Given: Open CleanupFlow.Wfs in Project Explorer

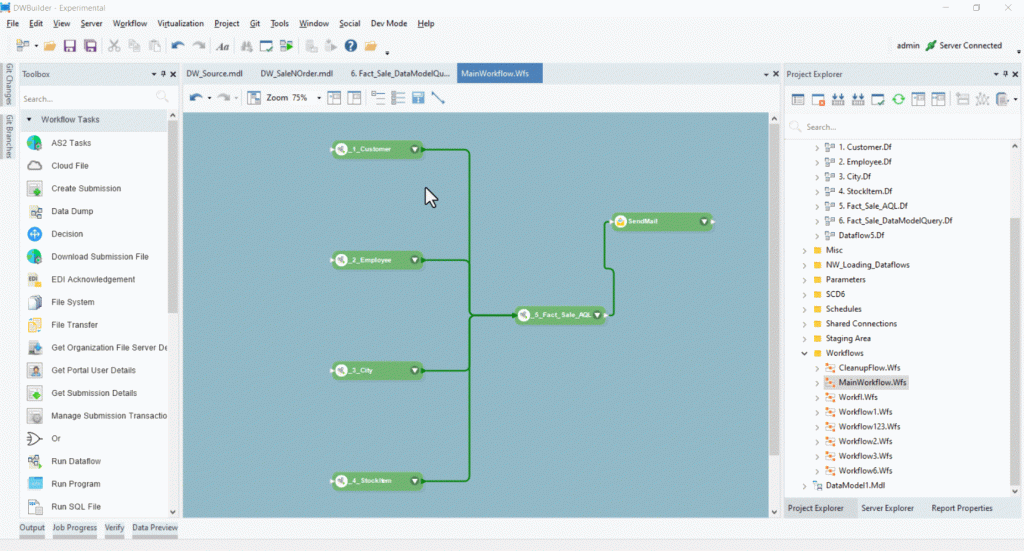Looking at the screenshot, I should [868, 368].
